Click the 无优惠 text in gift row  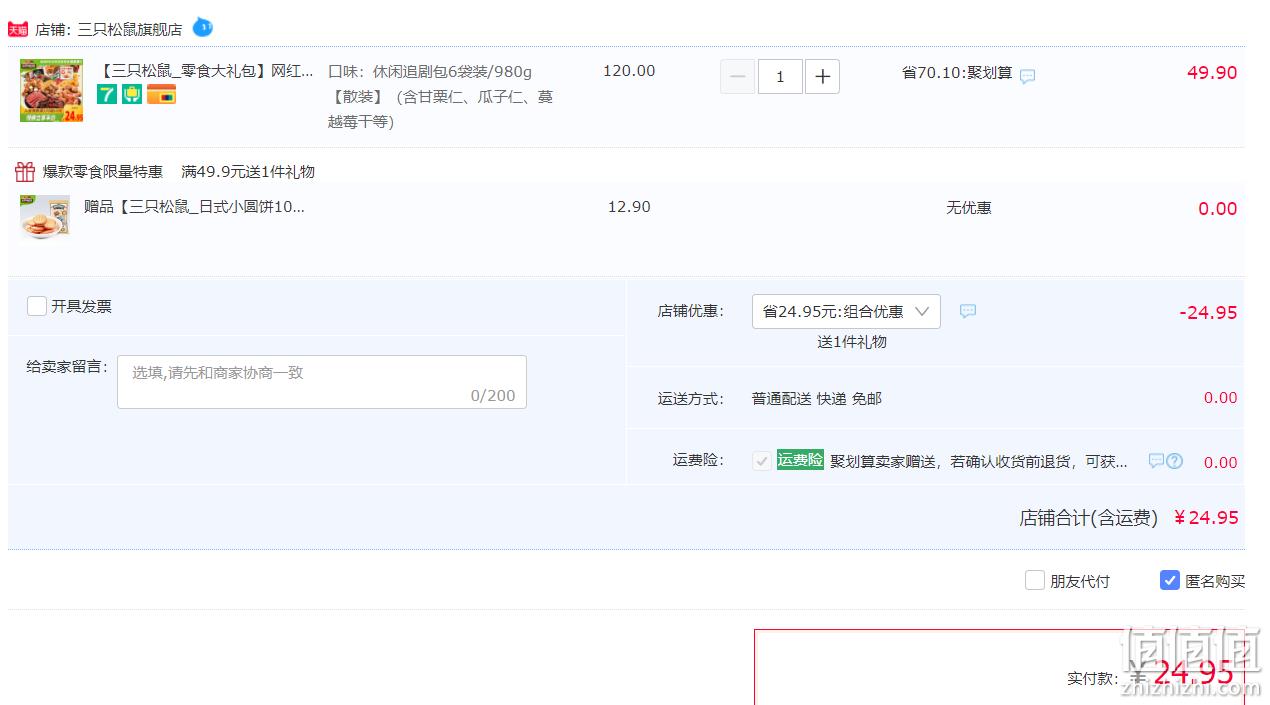coord(969,208)
